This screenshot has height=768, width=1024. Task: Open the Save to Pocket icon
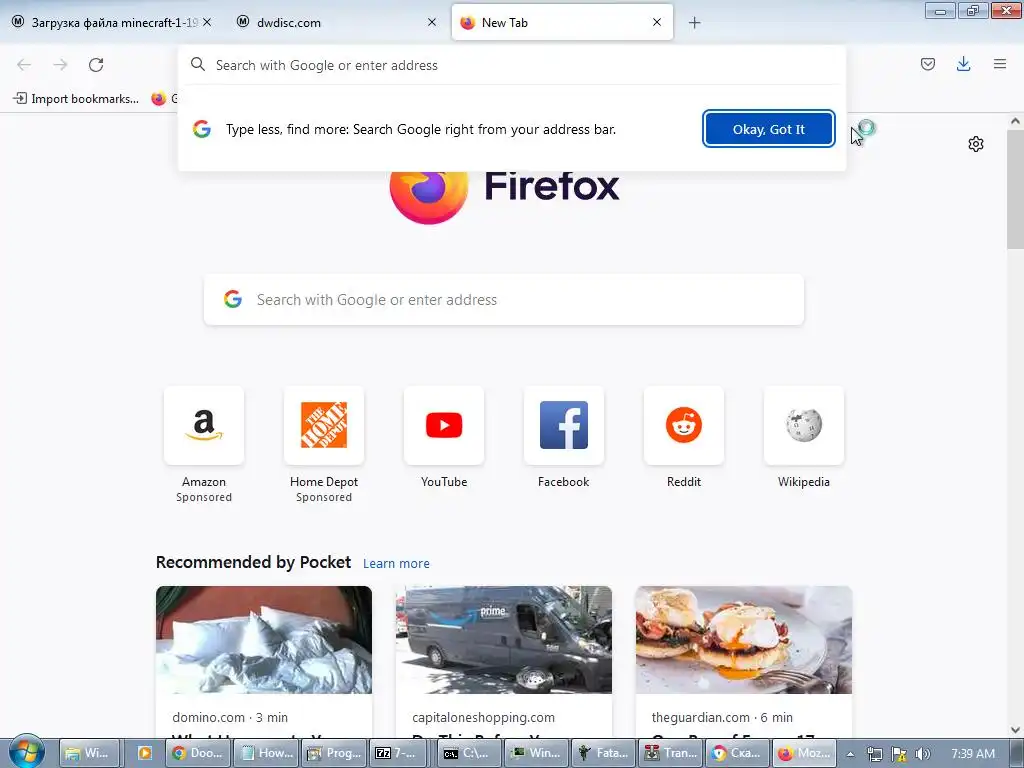tap(927, 64)
